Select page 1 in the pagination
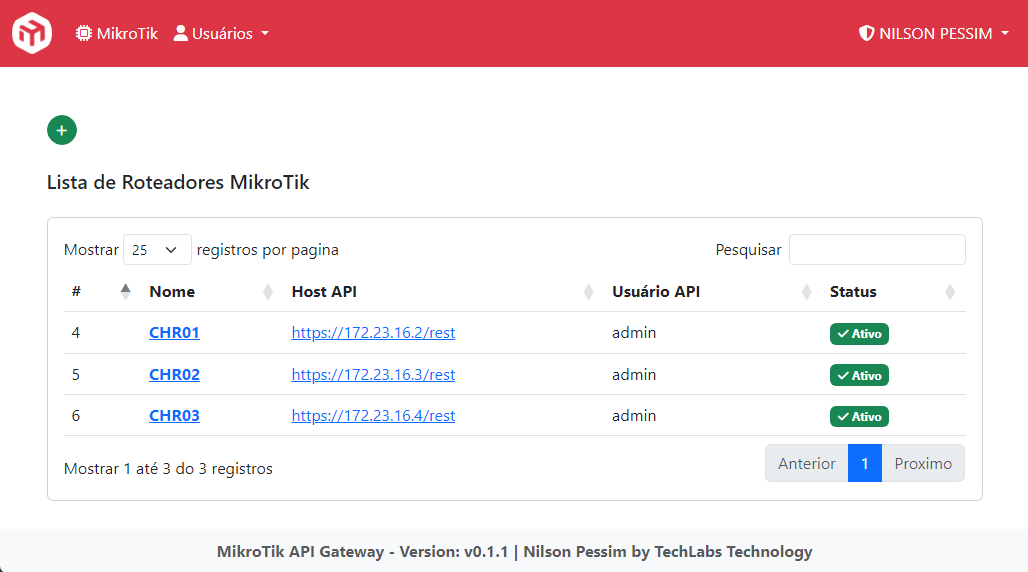 click(865, 464)
